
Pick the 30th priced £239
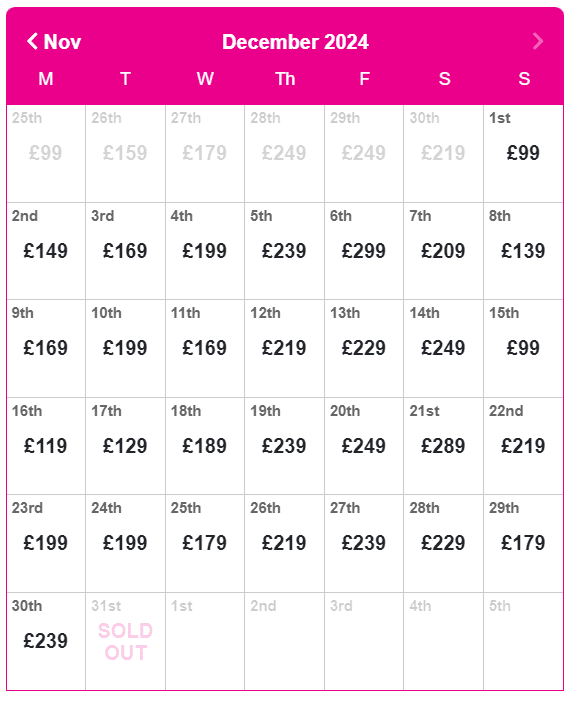46,641
